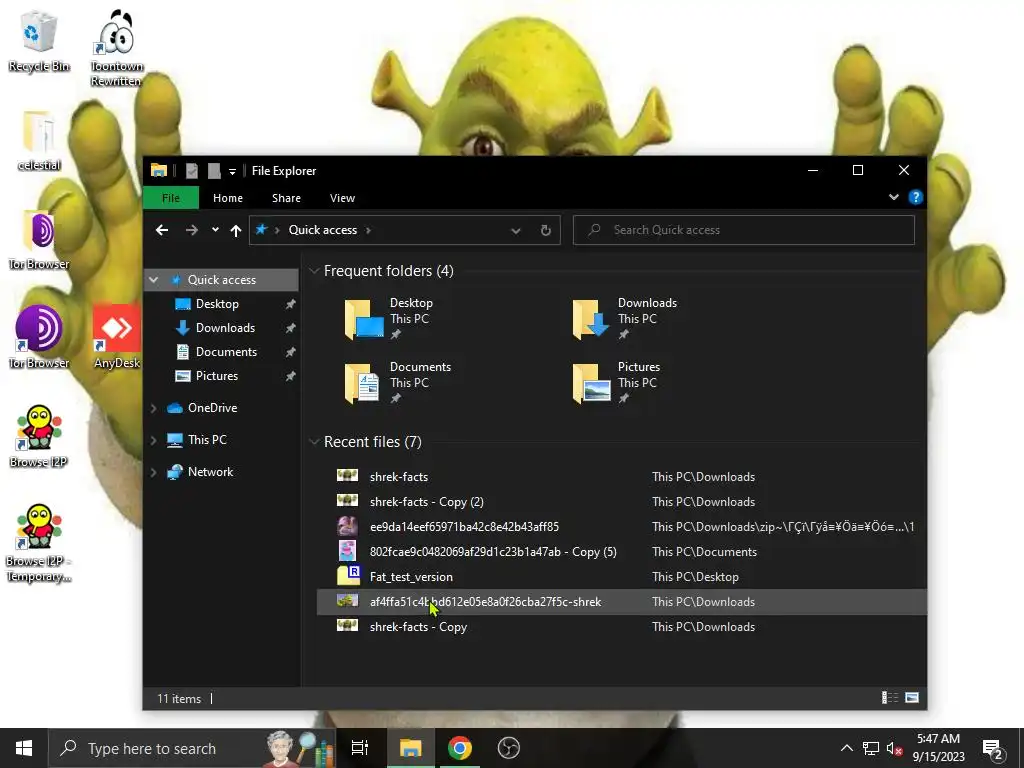The width and height of the screenshot is (1024, 768).
Task: Focus the Search Quick access box
Action: 744,230
